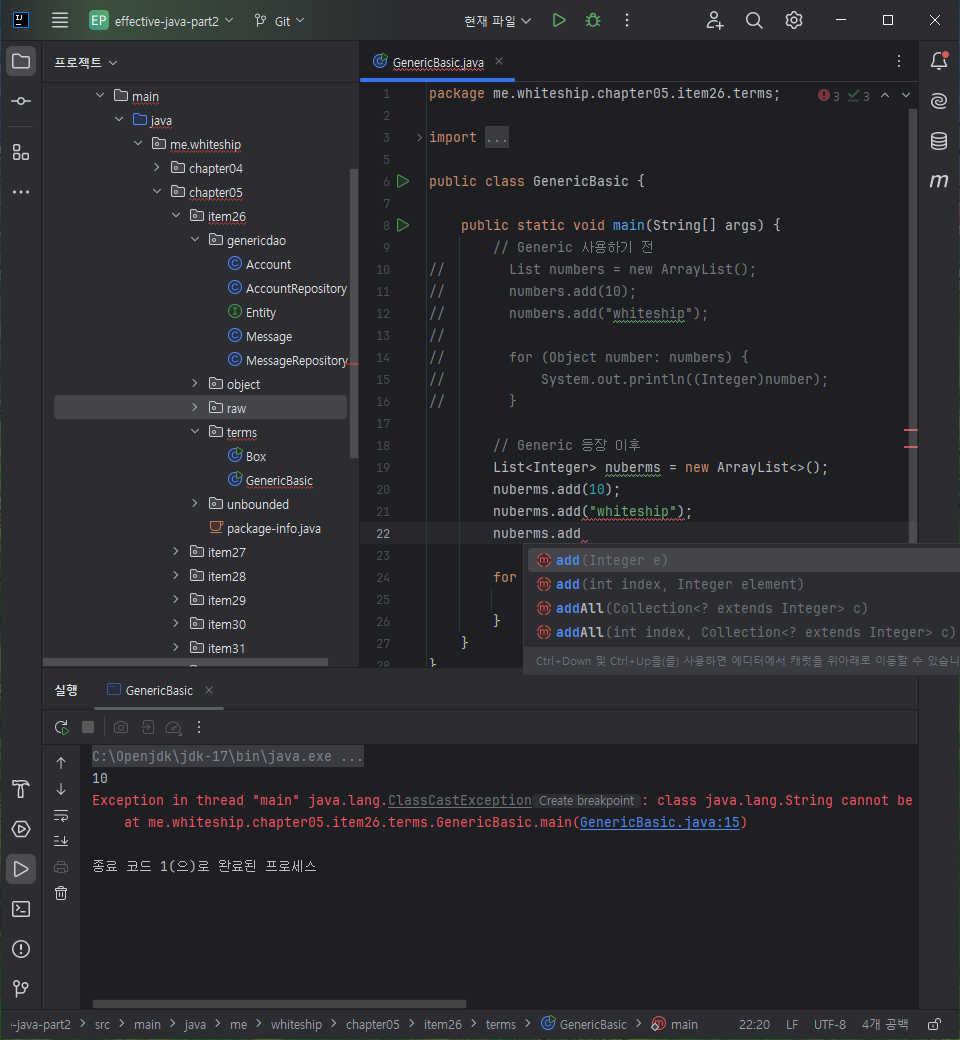Open the Maven tool window icon

click(x=939, y=180)
